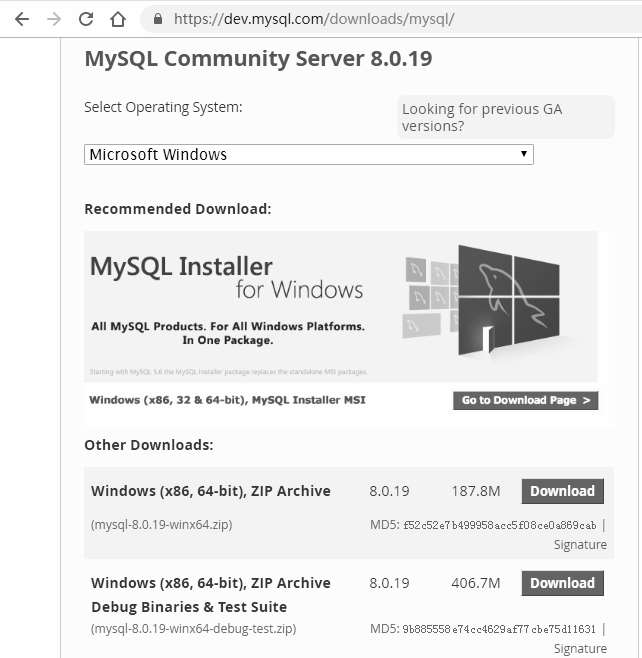This screenshot has height=658, width=642.
Task: Open the 'Looking for previous GA versions?' link
Action: [482, 117]
